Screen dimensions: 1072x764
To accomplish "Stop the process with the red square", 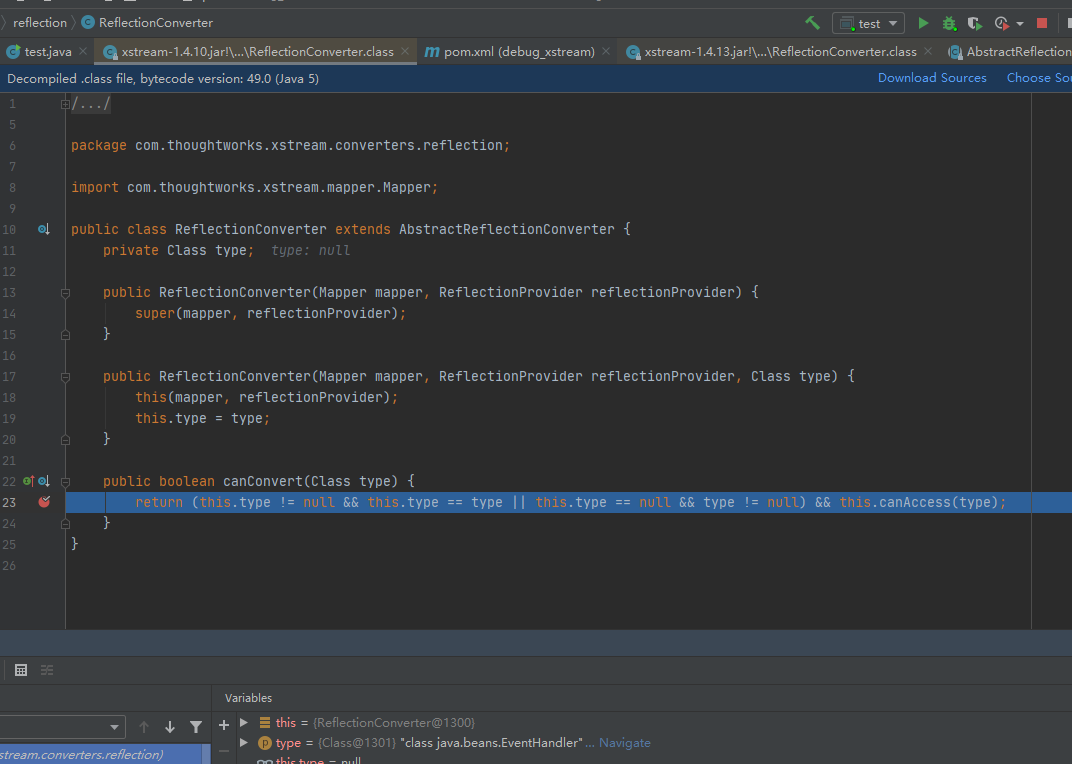I will pos(1042,23).
